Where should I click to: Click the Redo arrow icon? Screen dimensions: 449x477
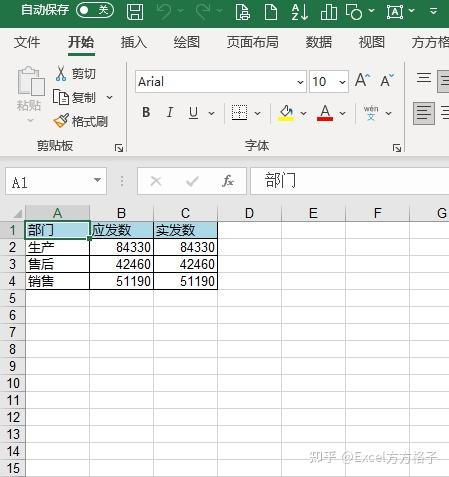coord(203,11)
